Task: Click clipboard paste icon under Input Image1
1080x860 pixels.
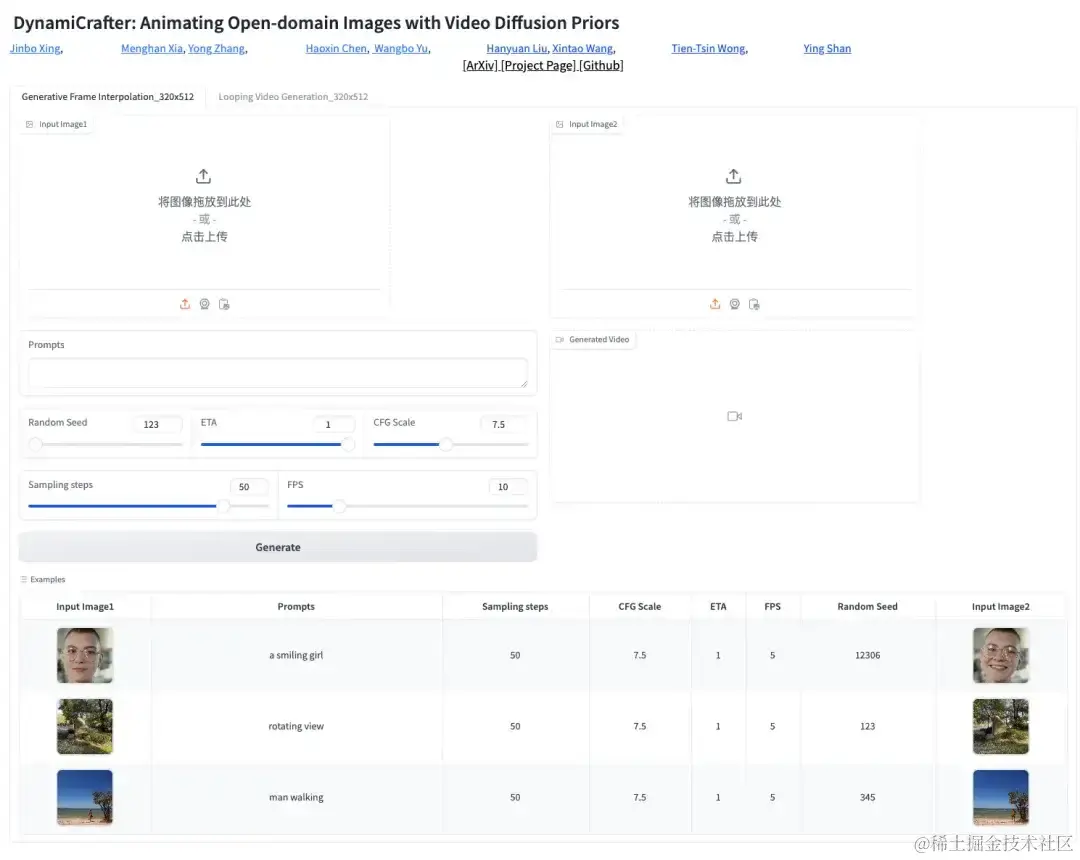Action: pos(224,304)
